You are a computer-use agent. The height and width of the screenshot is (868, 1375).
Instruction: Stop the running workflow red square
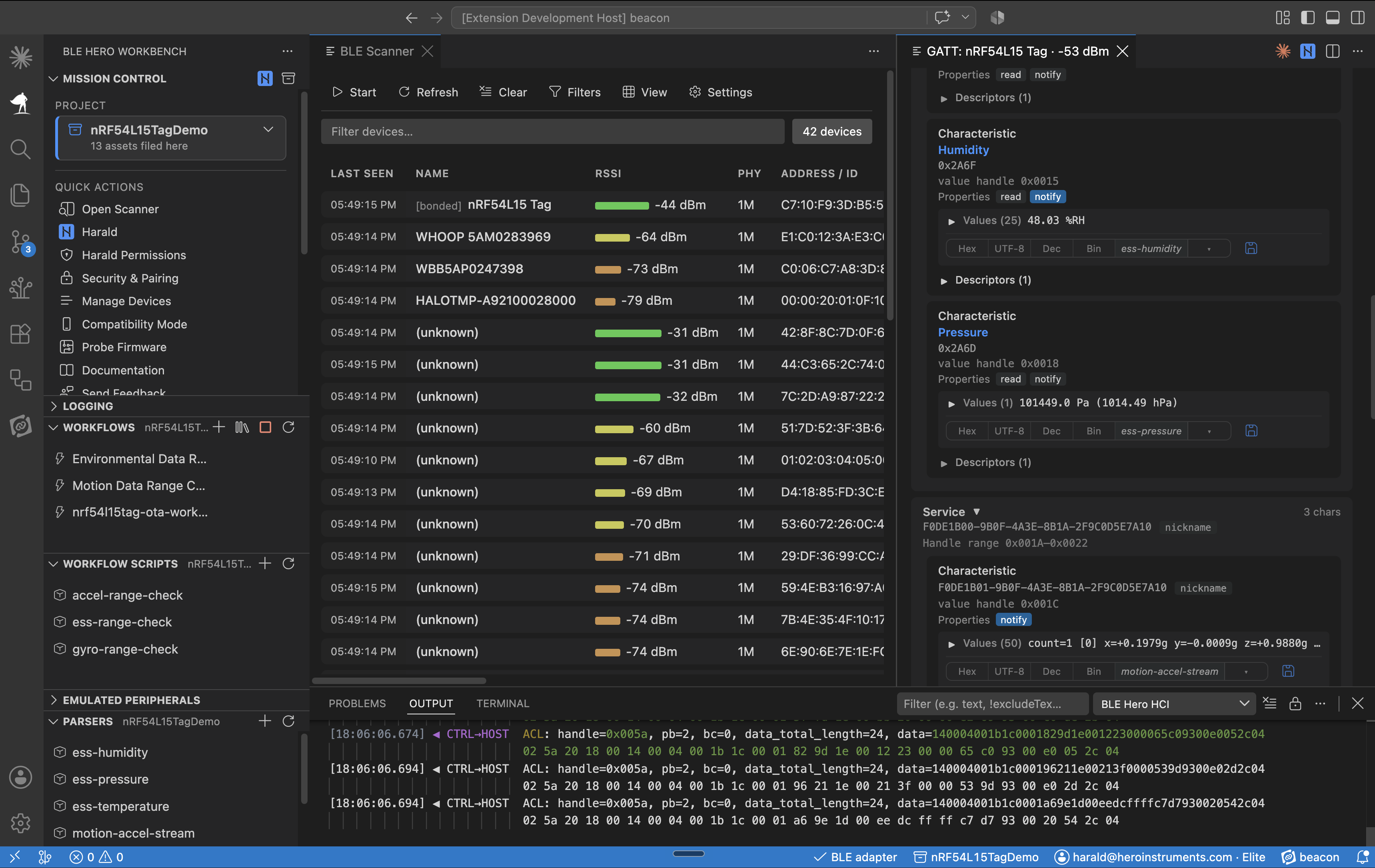pos(266,427)
